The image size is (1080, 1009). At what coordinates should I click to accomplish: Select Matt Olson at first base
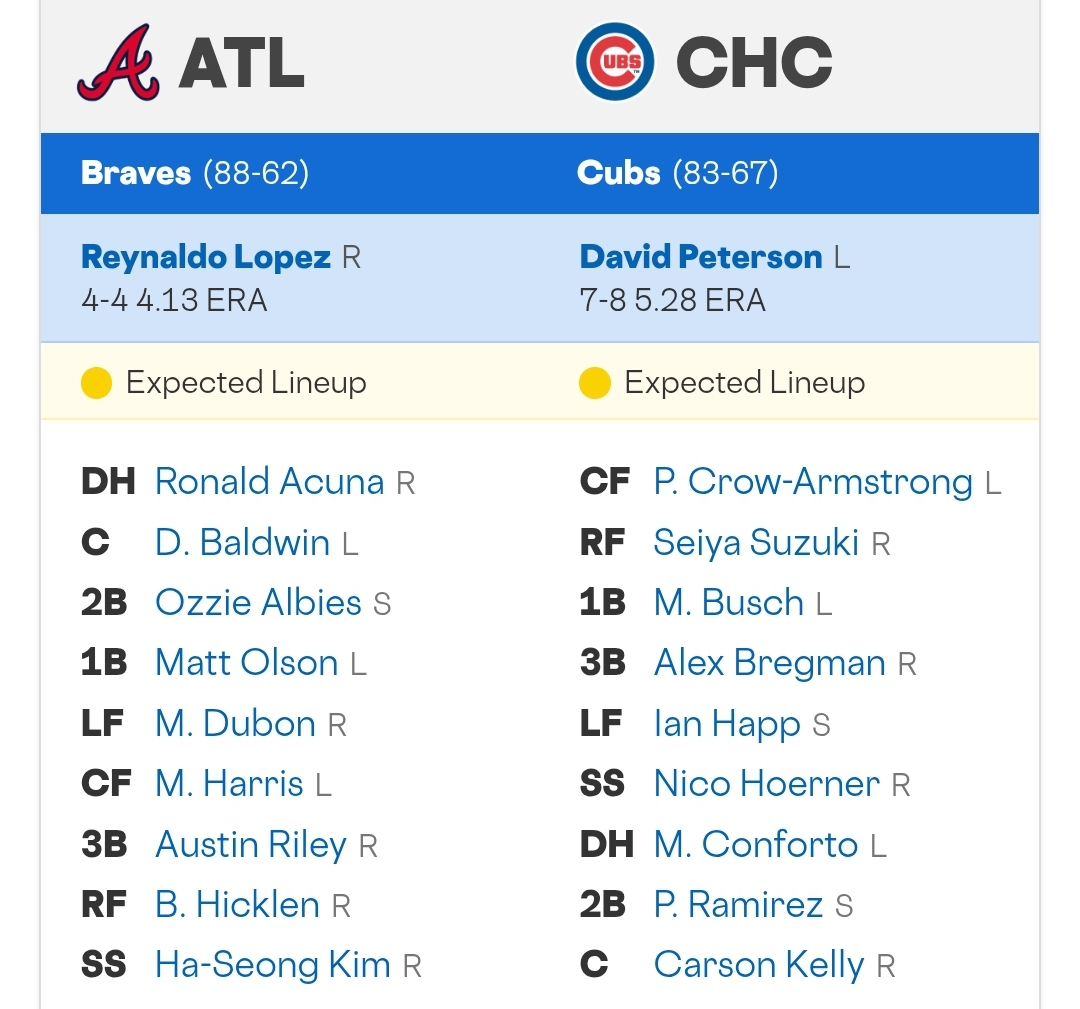coord(247,663)
